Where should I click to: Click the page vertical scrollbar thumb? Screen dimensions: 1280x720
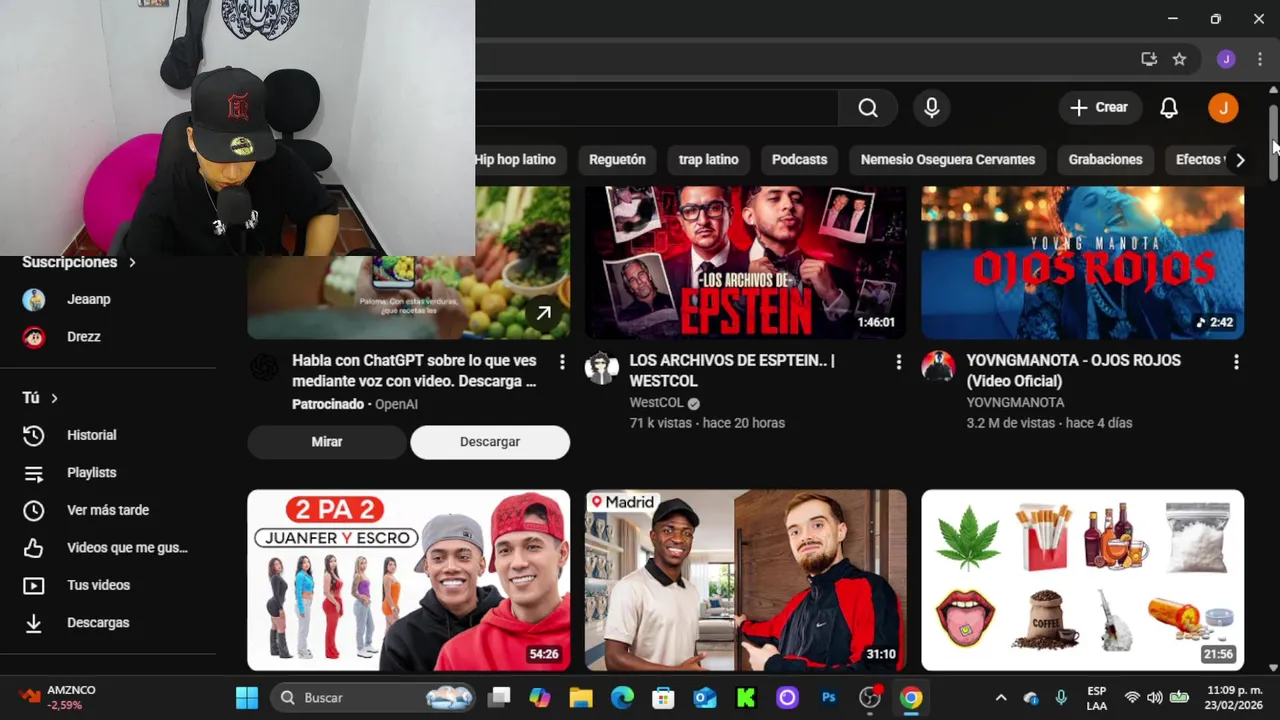[x=1273, y=142]
